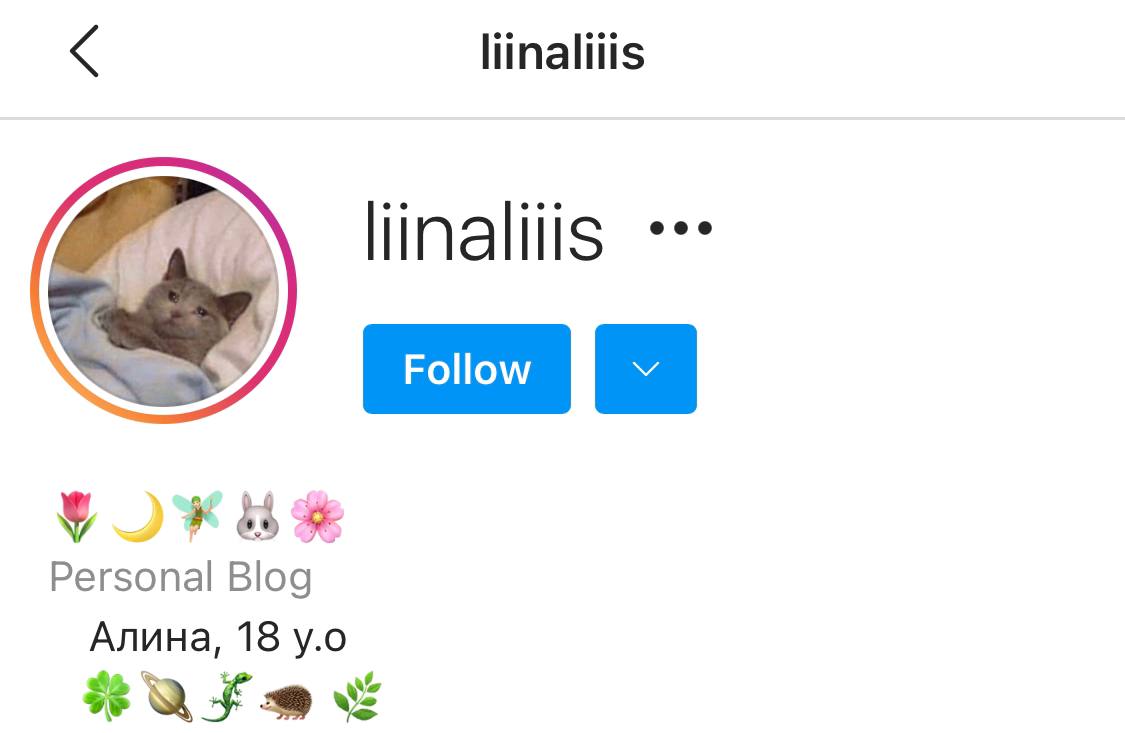Viewport: 1125px width, 733px height.
Task: Go back using the left chevron arrow
Action: 84,52
